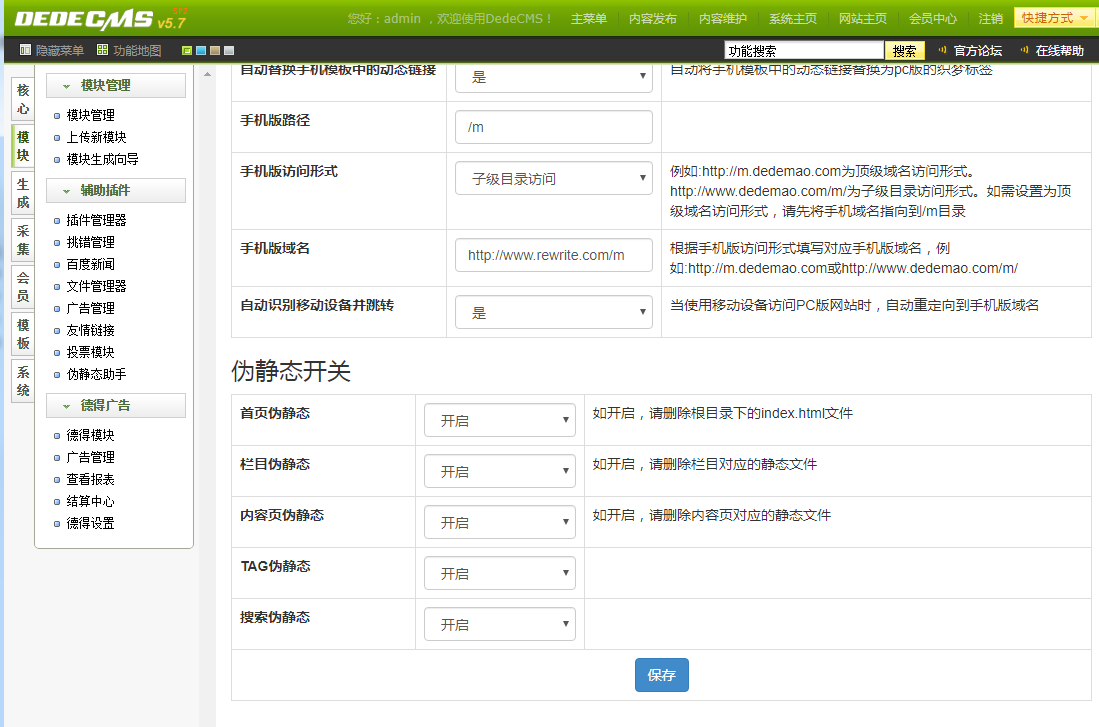The width and height of the screenshot is (1099, 727).
Task: Collapse the 德得广告 section arrow
Action: tap(67, 406)
